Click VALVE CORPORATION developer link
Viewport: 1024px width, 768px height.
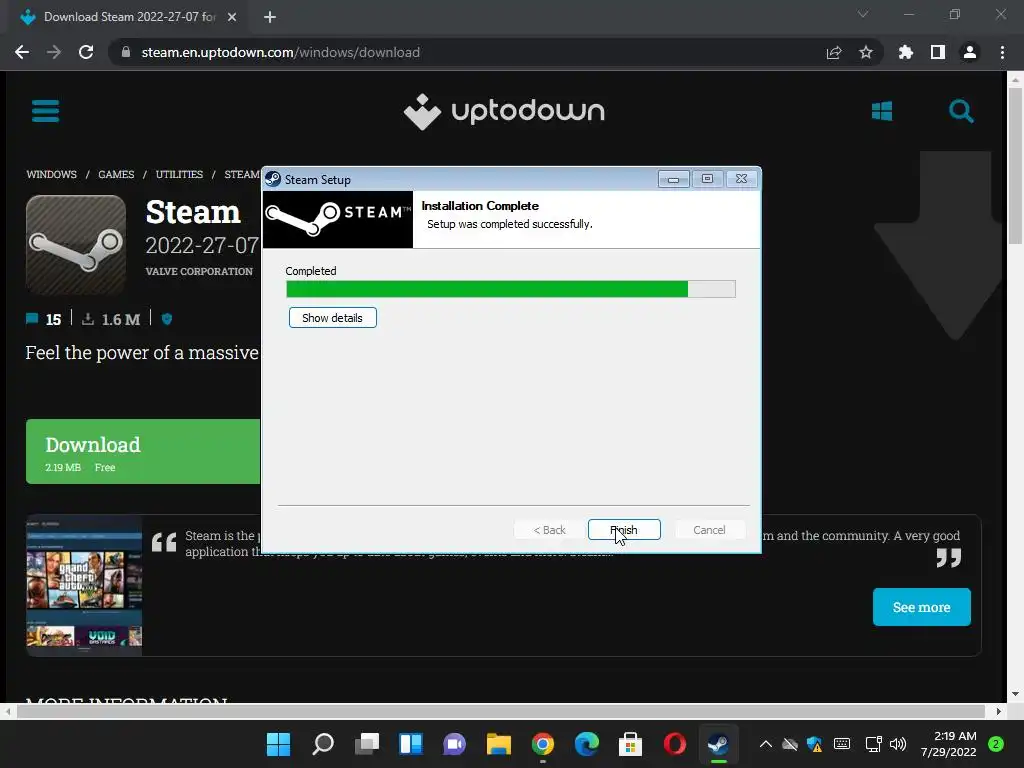[x=199, y=272]
